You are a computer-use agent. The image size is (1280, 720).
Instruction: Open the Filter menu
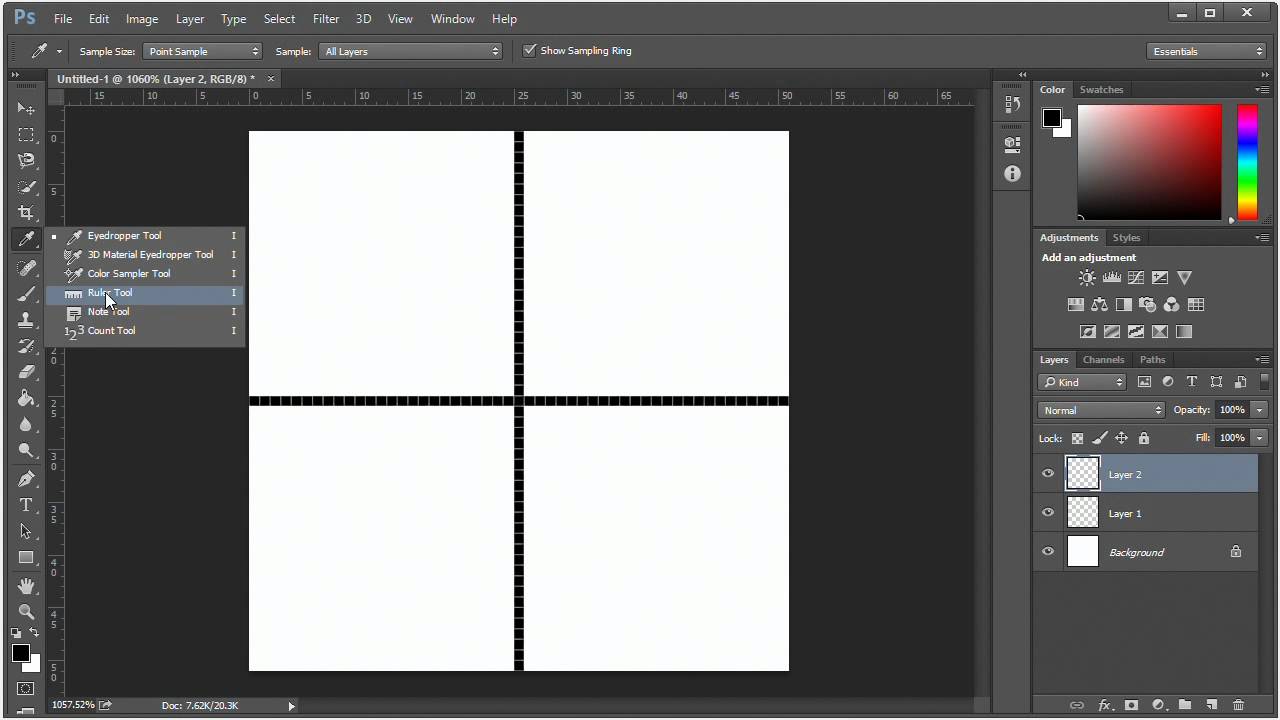click(x=325, y=18)
